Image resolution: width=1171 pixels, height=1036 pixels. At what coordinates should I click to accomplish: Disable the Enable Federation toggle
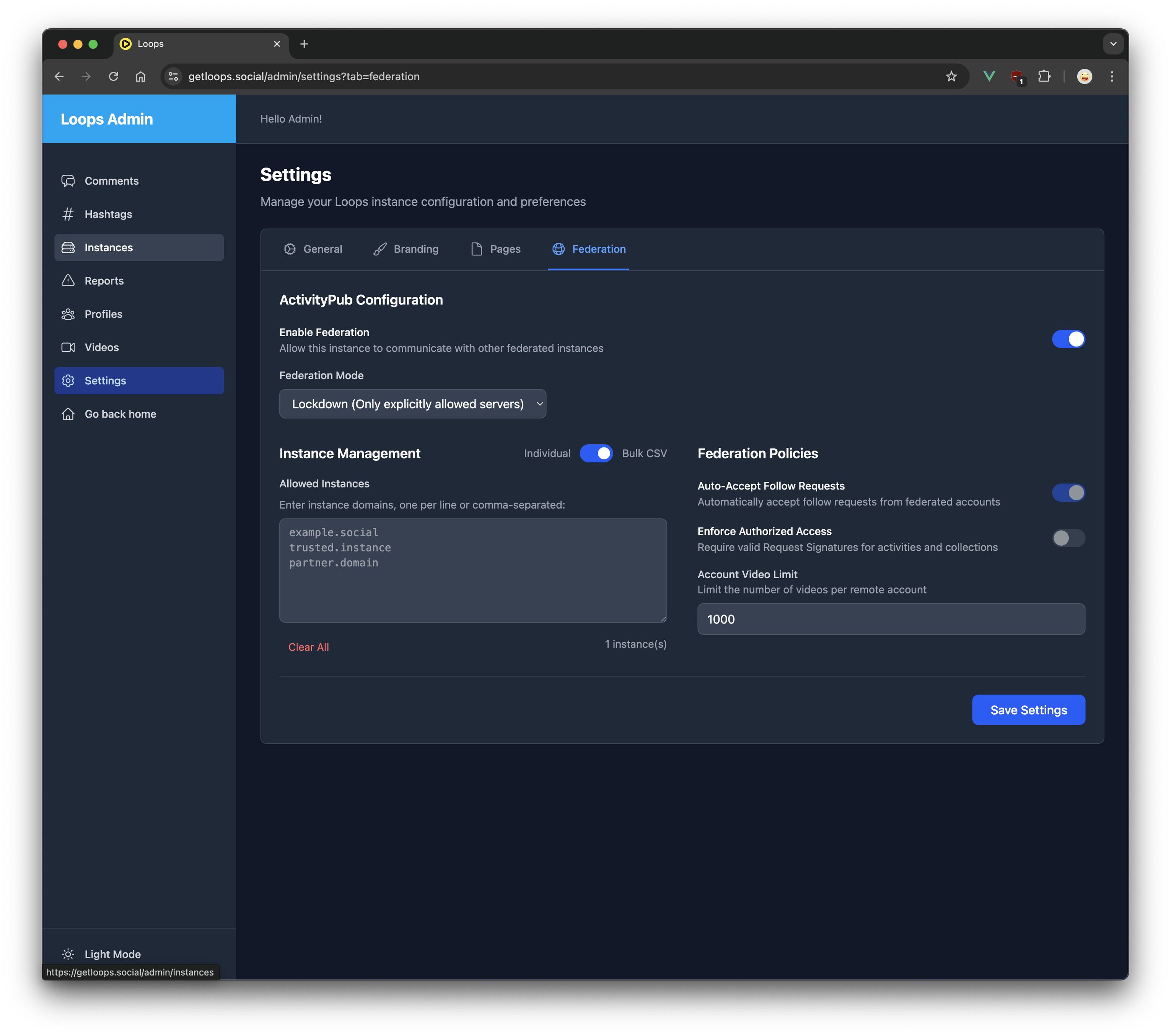click(1068, 339)
